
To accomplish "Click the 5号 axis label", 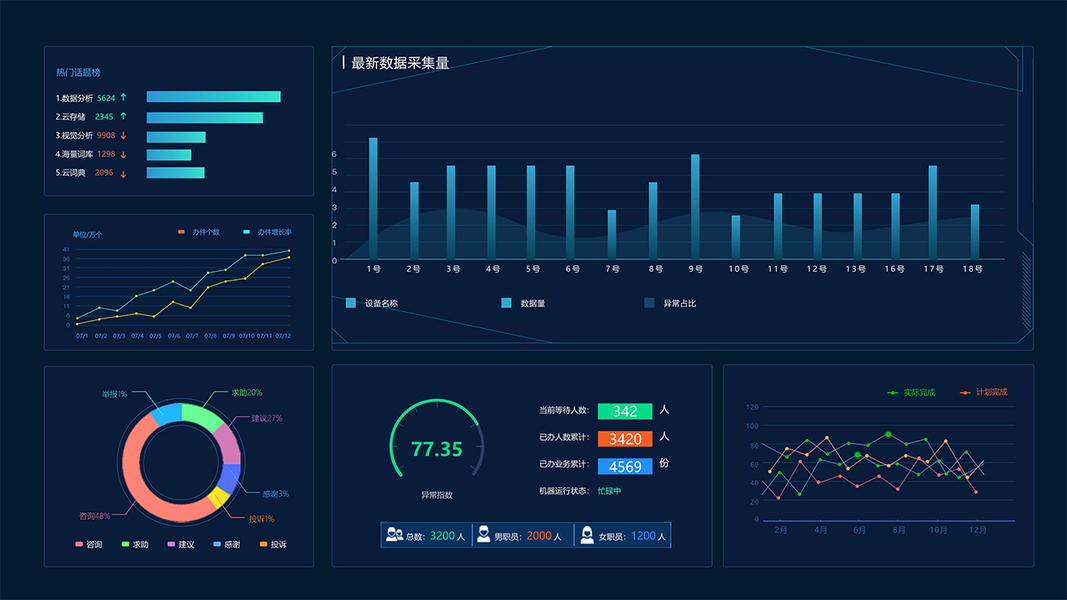I will click(532, 269).
